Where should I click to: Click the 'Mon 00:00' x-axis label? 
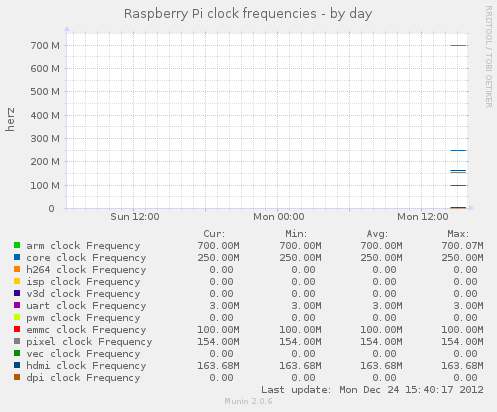279,217
